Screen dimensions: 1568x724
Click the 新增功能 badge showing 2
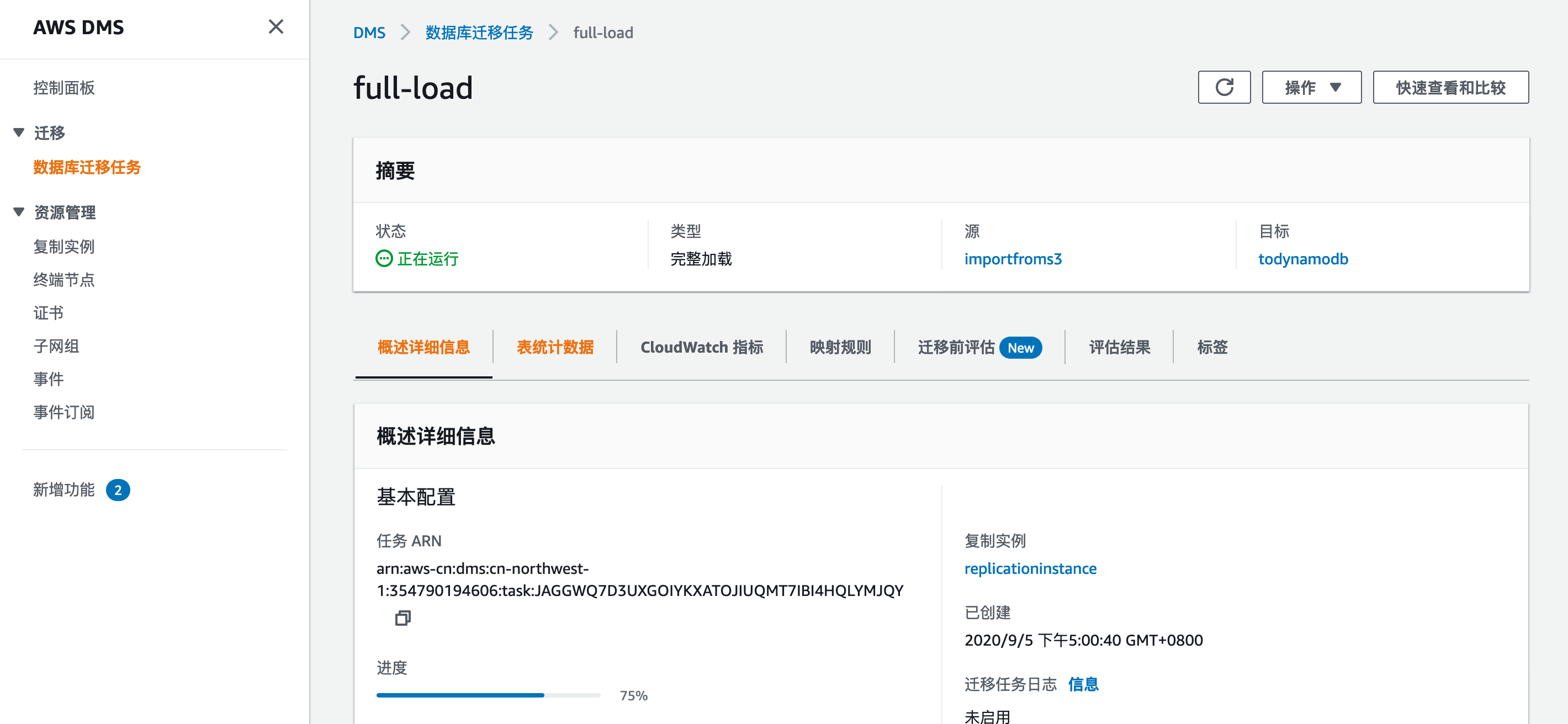(118, 490)
